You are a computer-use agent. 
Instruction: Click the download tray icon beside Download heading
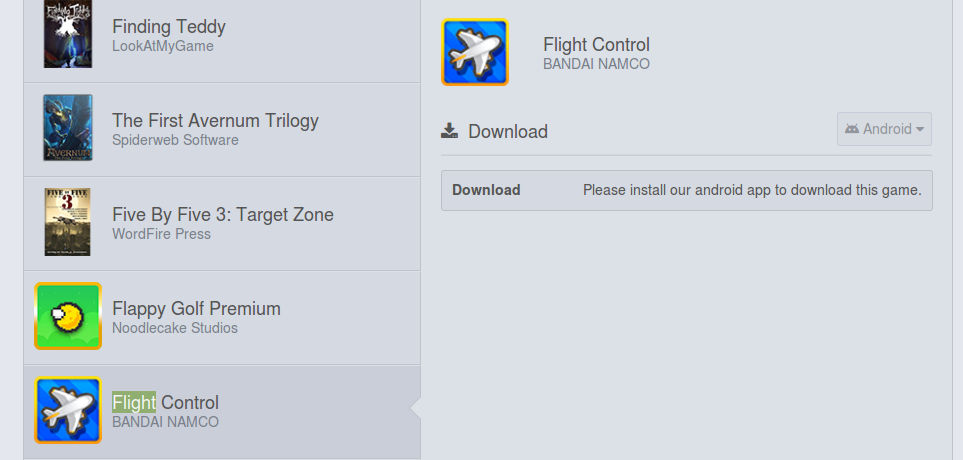[450, 131]
